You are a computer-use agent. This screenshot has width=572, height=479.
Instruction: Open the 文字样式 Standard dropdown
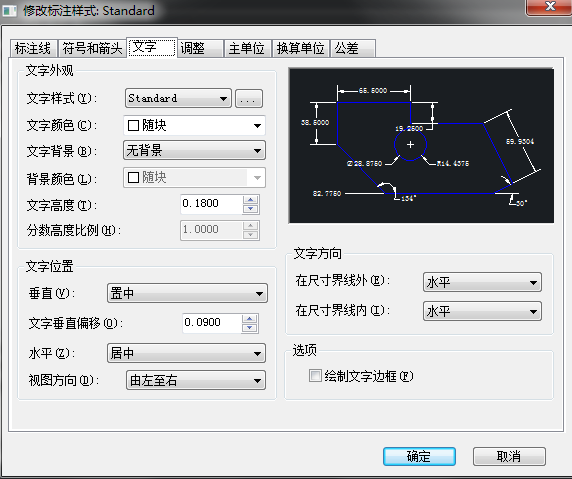(x=178, y=98)
